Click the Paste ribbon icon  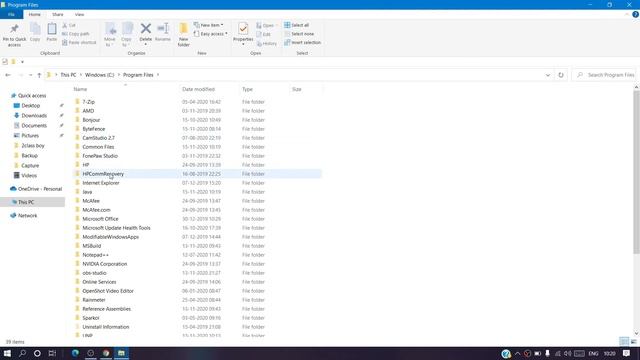pos(51,32)
